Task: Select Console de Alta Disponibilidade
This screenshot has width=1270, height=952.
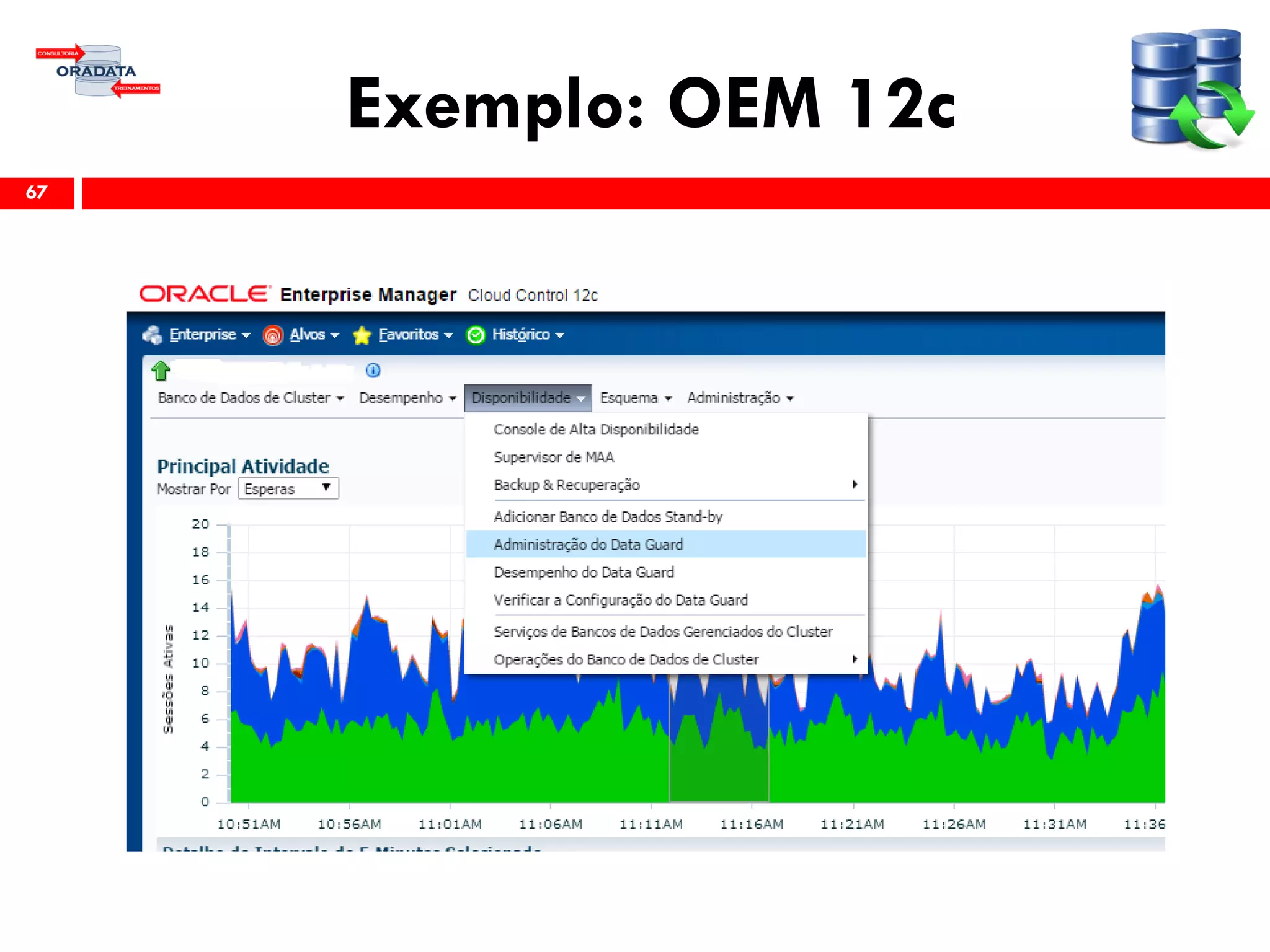Action: (x=665, y=430)
